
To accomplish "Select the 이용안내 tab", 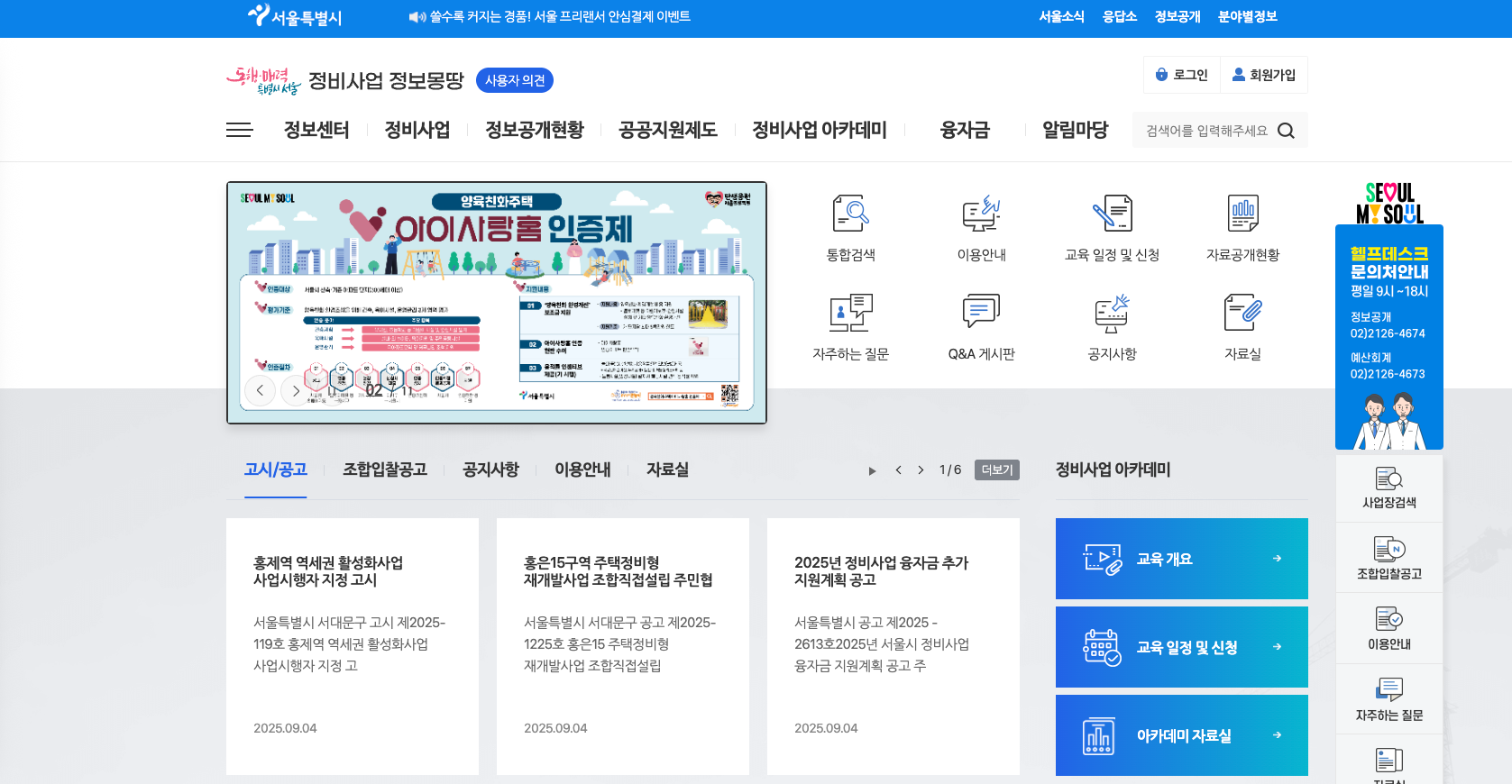I will [582, 469].
